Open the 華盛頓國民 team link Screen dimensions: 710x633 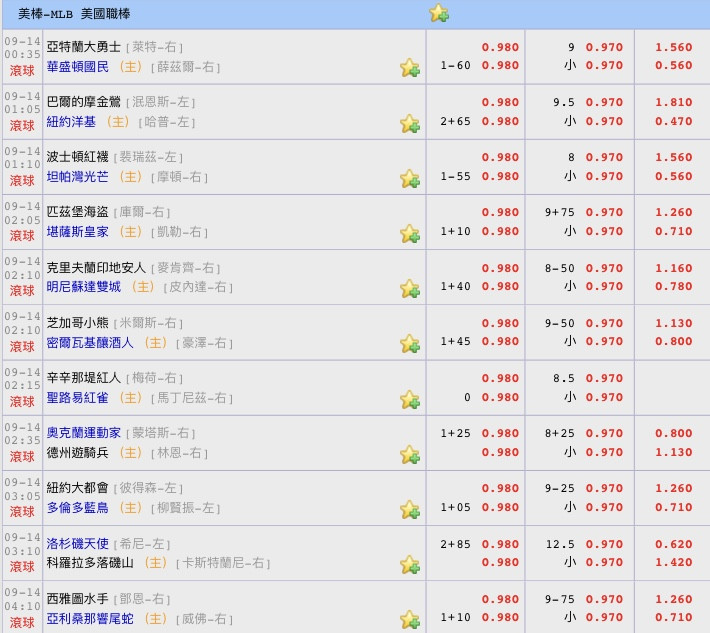click(x=78, y=67)
